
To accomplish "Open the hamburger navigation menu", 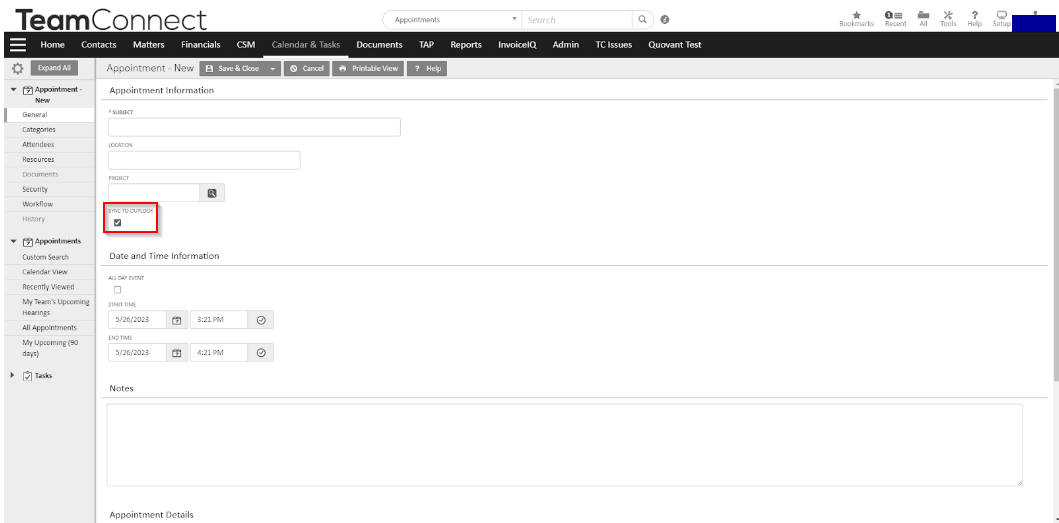I will click(18, 45).
